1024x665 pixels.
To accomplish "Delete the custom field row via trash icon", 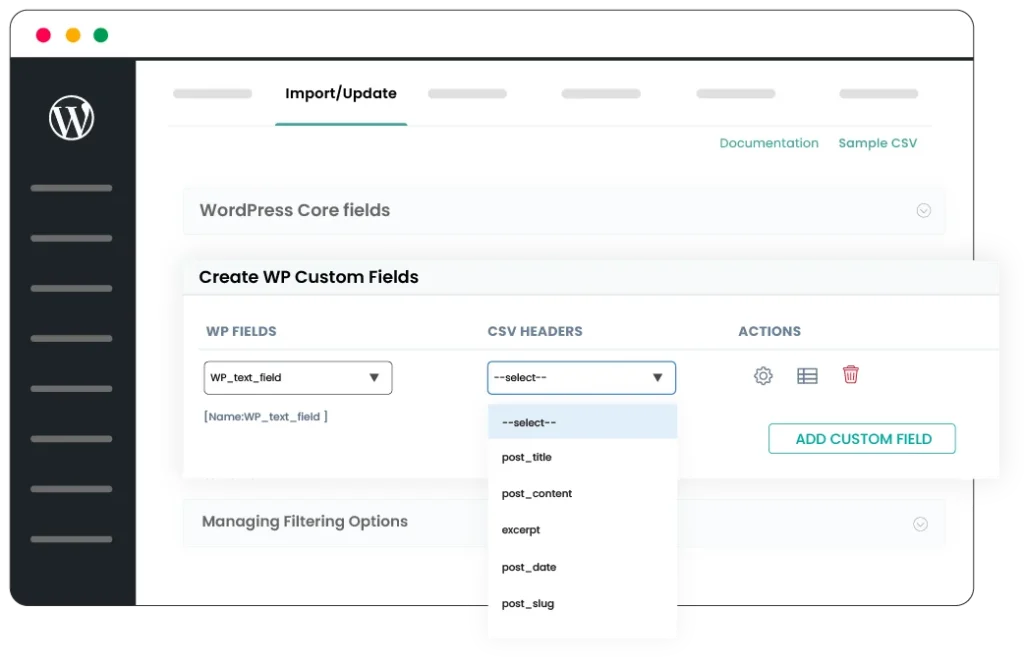I will [x=851, y=374].
